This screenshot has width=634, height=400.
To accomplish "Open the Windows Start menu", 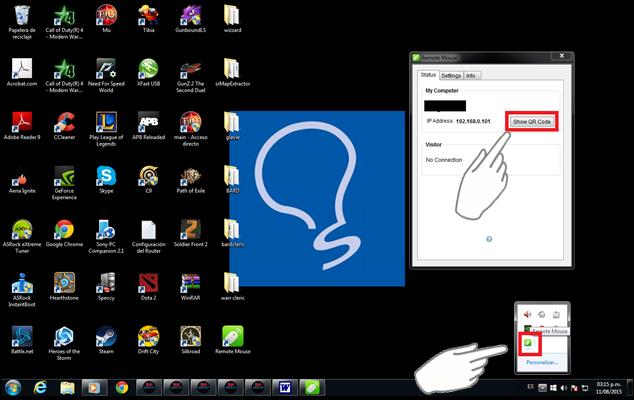I will [13, 388].
